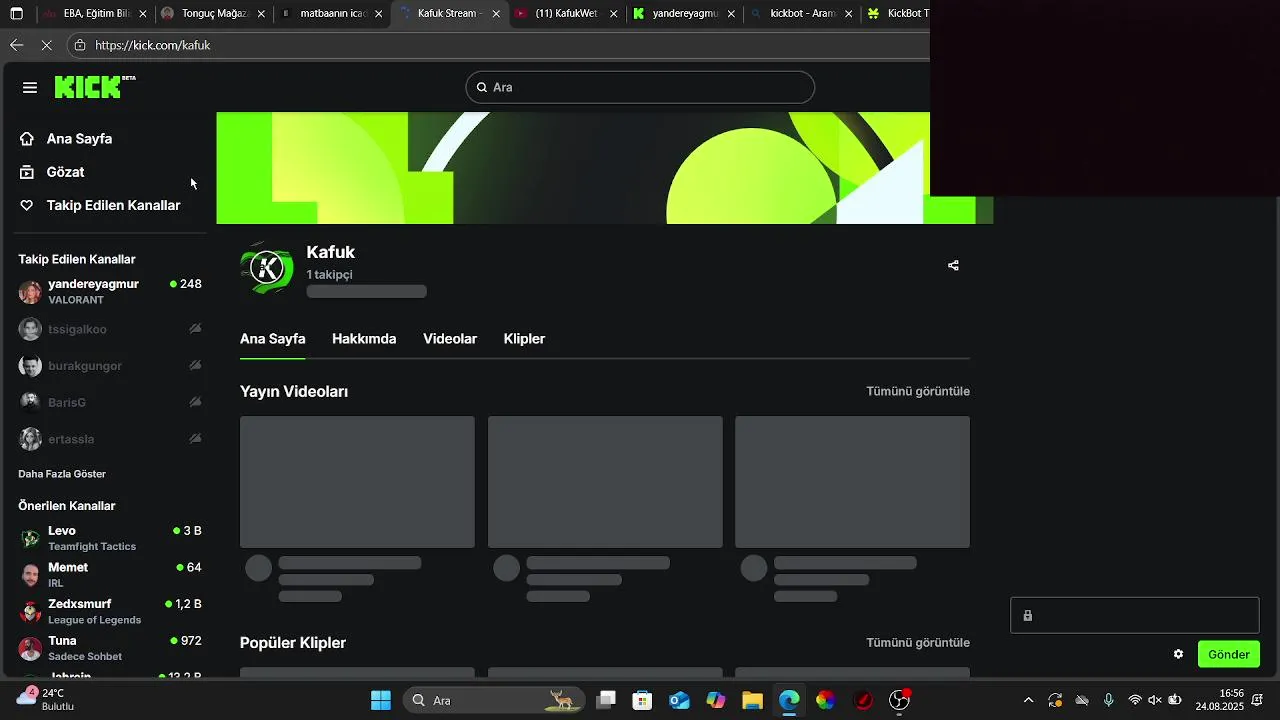Switch to the KafukWet browser tab
Screen dimensions: 1280x720
coord(565,14)
